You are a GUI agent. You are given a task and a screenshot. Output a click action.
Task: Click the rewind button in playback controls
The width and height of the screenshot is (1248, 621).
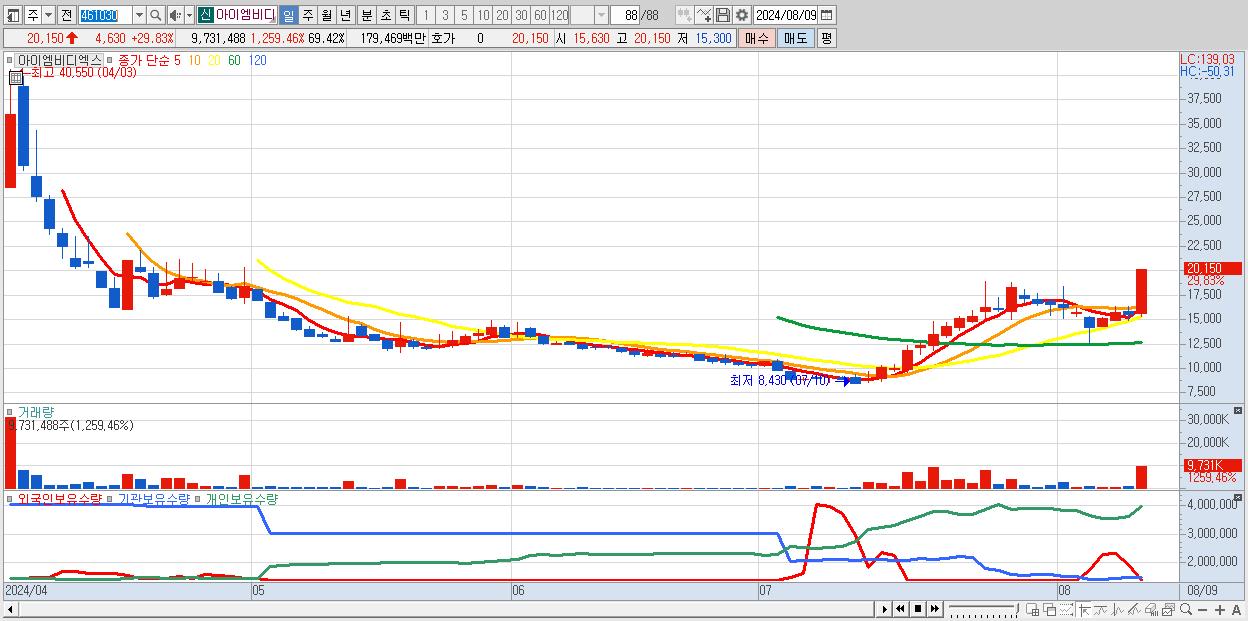point(900,609)
